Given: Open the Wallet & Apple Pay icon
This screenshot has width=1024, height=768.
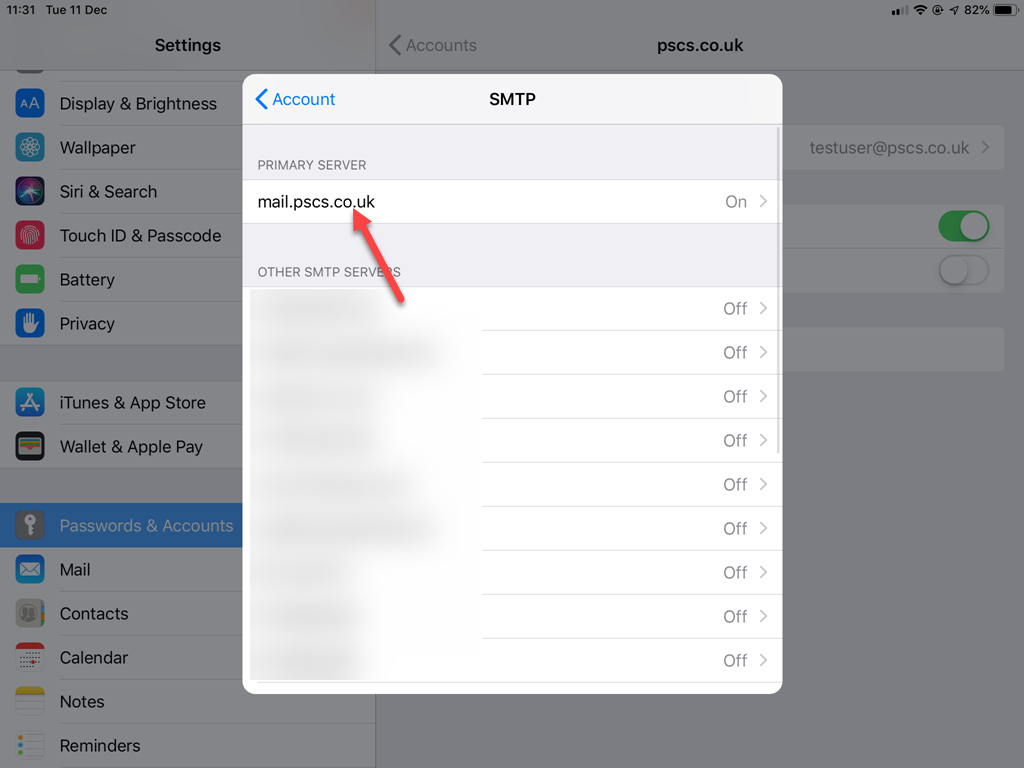Looking at the screenshot, I should point(30,447).
